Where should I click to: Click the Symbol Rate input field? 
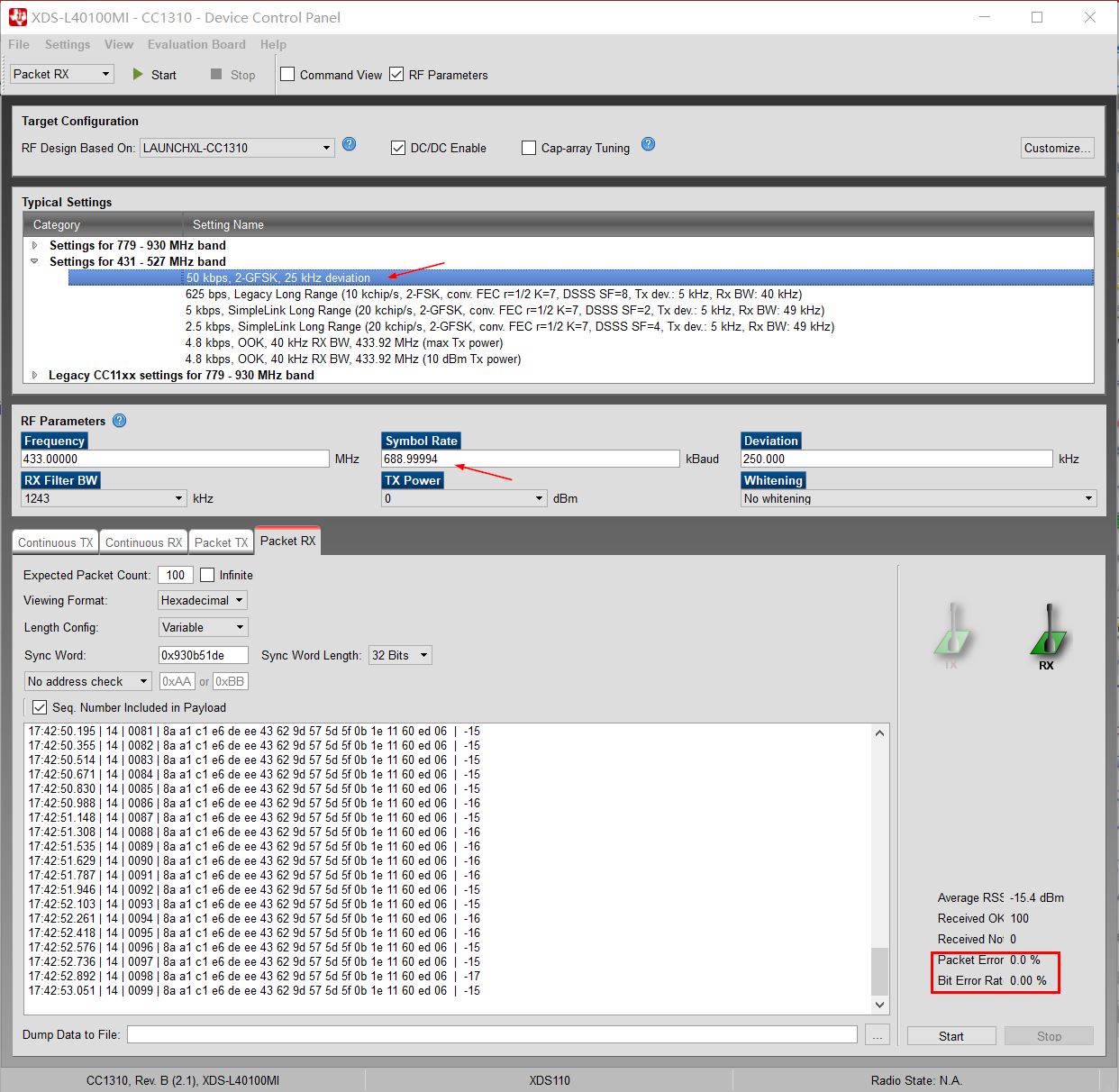click(531, 459)
